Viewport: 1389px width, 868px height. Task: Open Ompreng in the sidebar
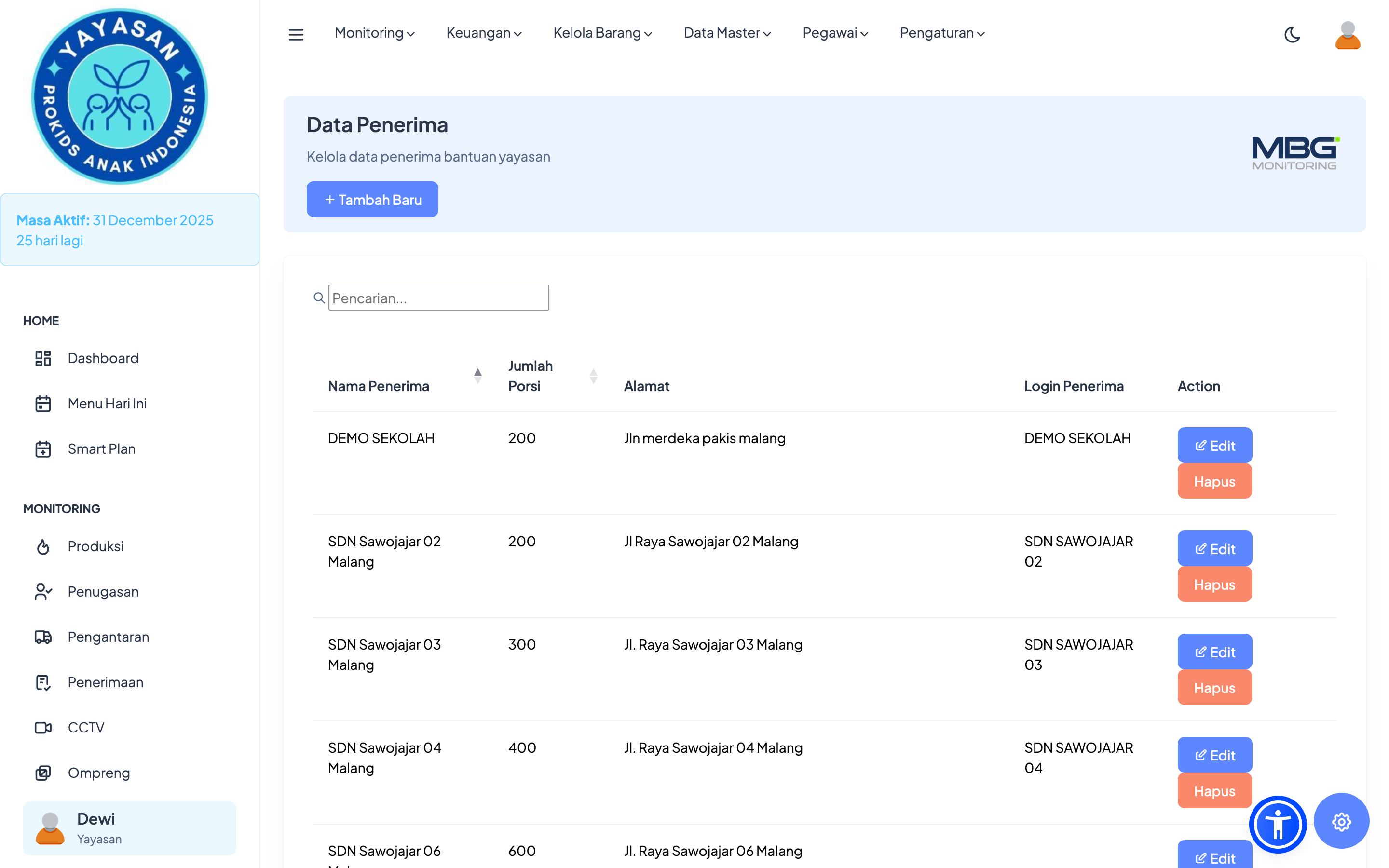[98, 773]
